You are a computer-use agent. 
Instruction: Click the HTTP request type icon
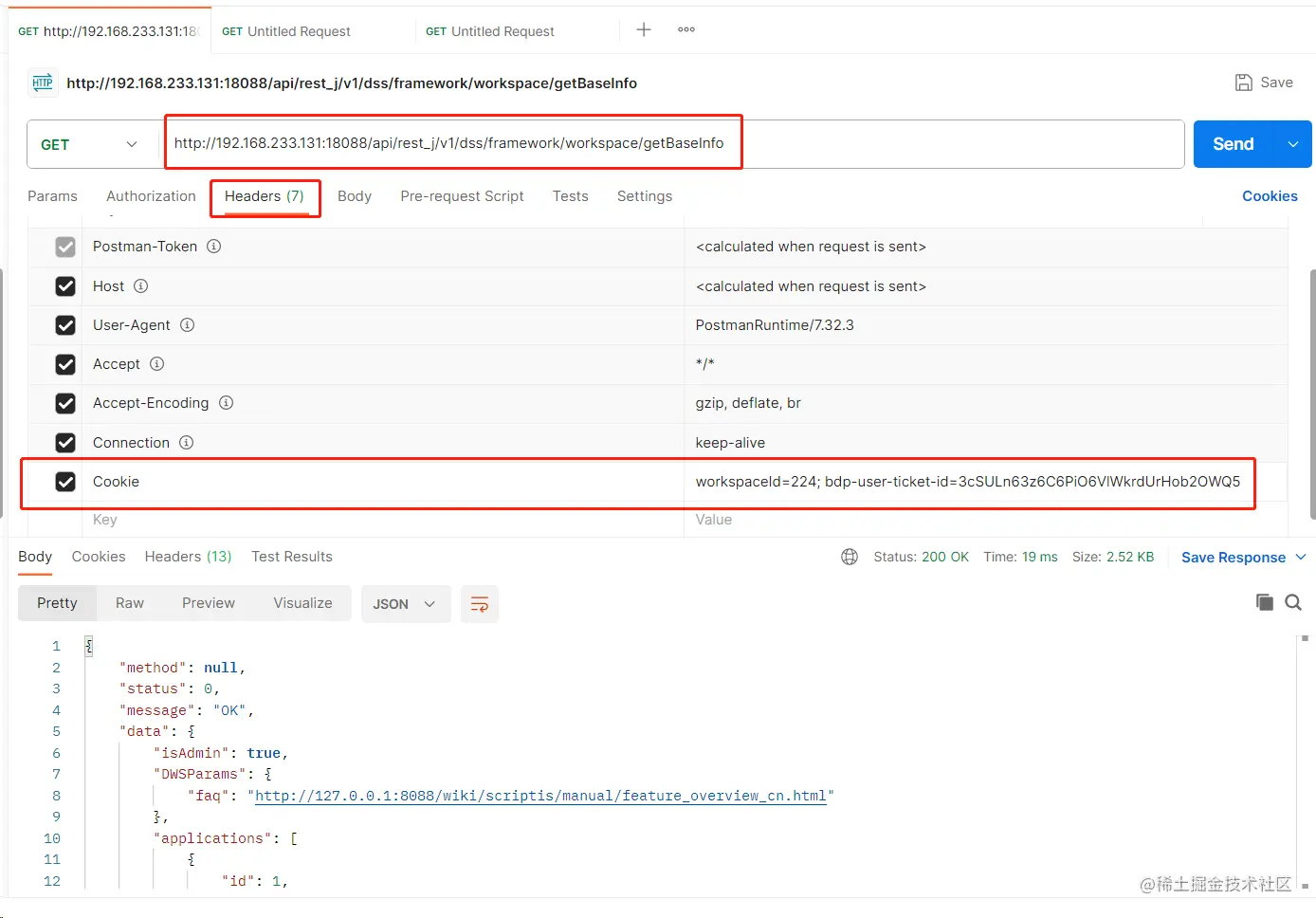click(43, 83)
